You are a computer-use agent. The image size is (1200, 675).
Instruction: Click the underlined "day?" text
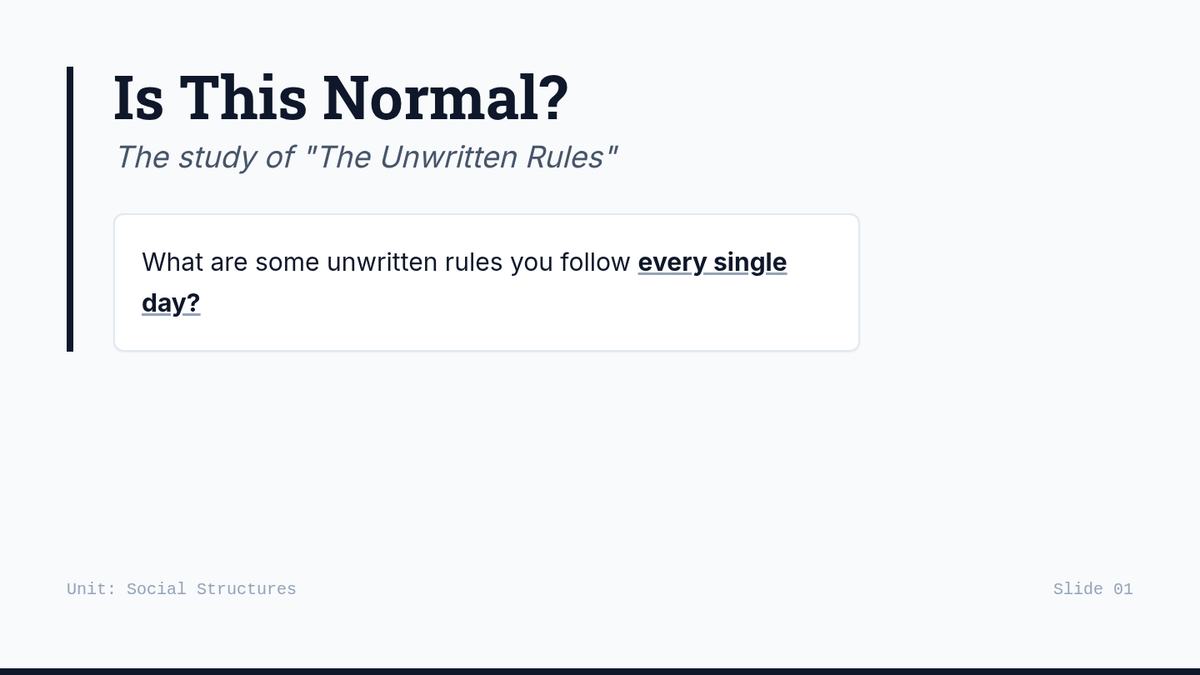tap(171, 303)
